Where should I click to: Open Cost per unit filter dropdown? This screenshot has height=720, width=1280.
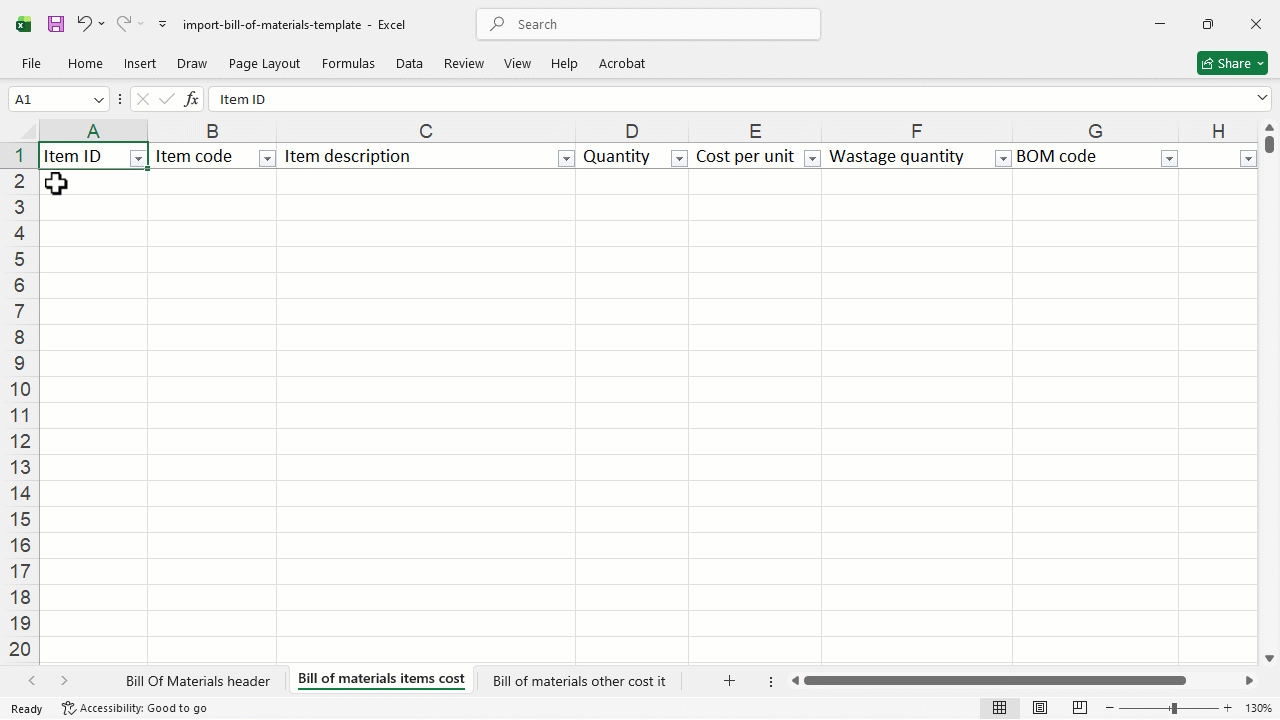tap(812, 159)
